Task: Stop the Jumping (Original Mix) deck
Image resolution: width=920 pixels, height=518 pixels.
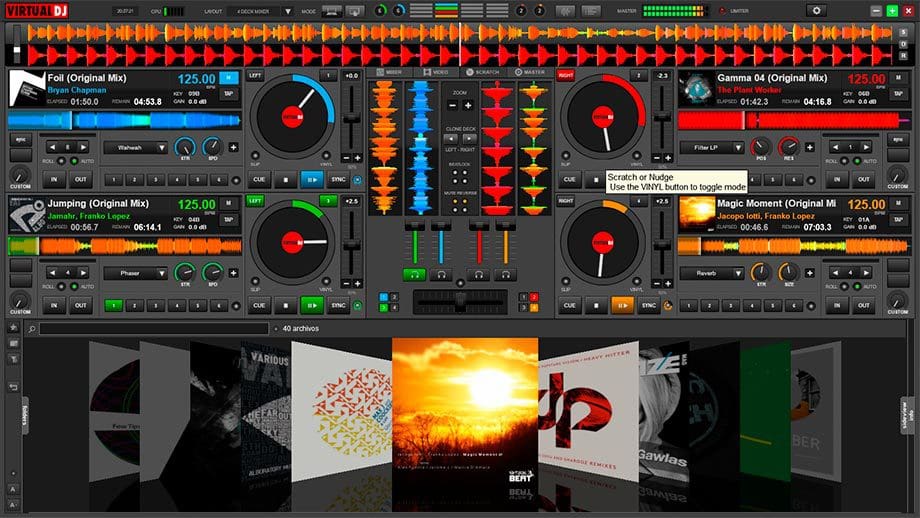Action: point(286,305)
